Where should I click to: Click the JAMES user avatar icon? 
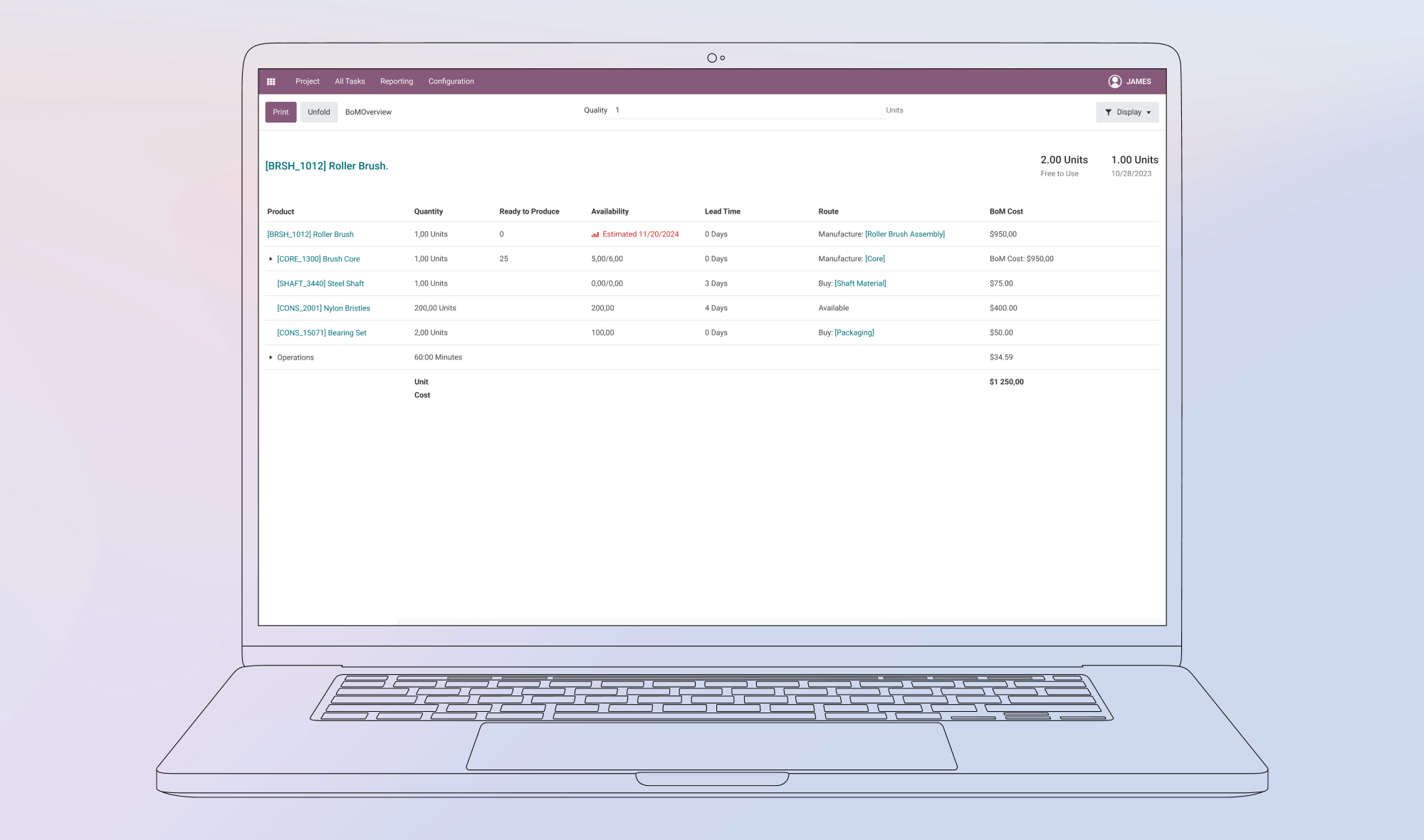click(1115, 82)
